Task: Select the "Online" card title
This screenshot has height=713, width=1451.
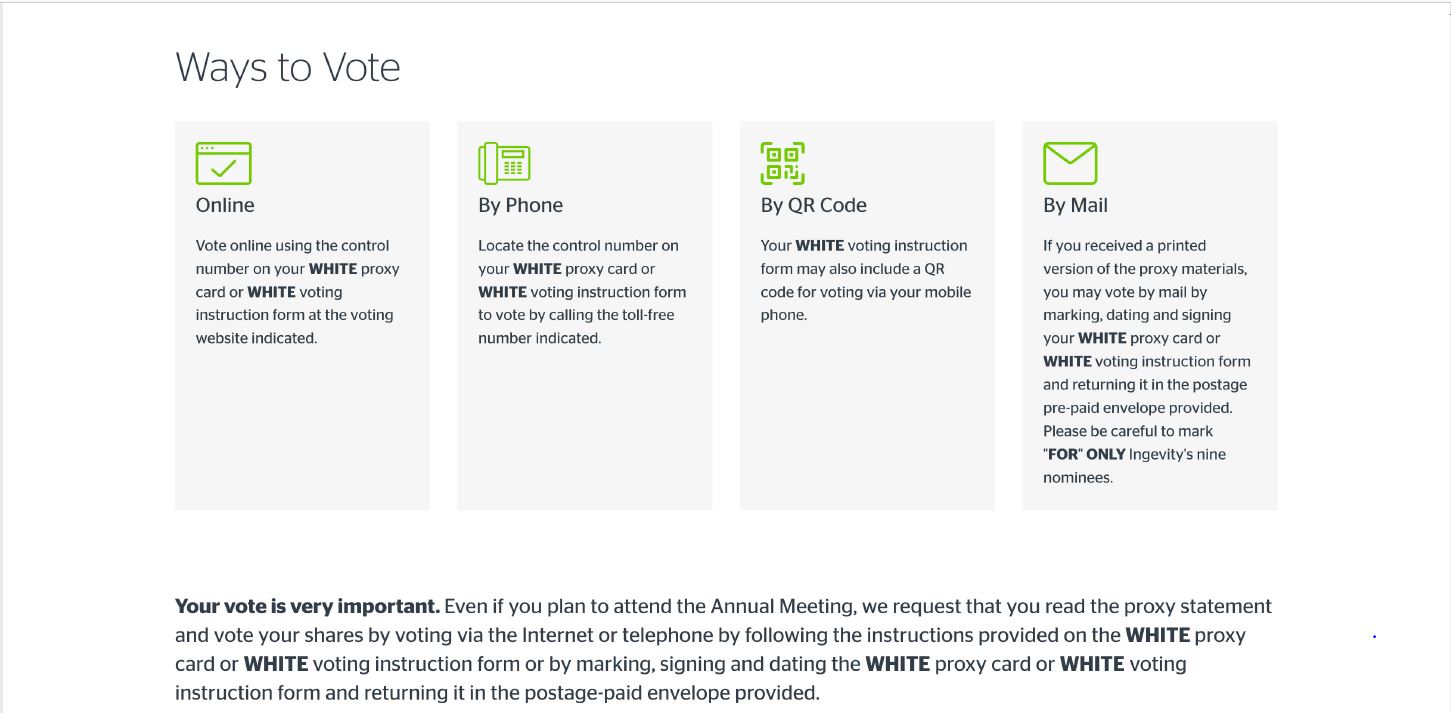Action: click(x=225, y=205)
